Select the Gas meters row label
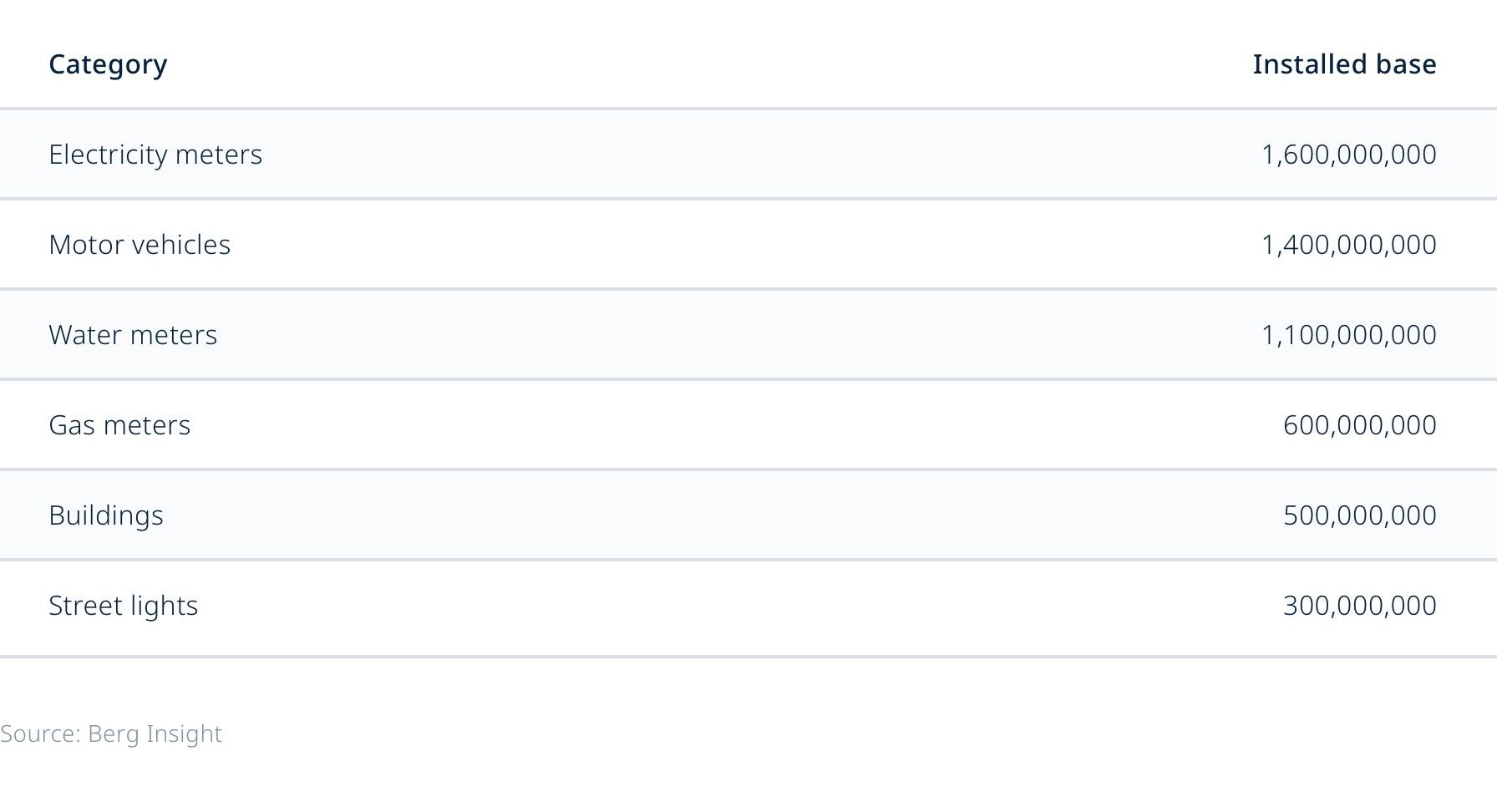This screenshot has width=1497, height=812. pos(119,425)
